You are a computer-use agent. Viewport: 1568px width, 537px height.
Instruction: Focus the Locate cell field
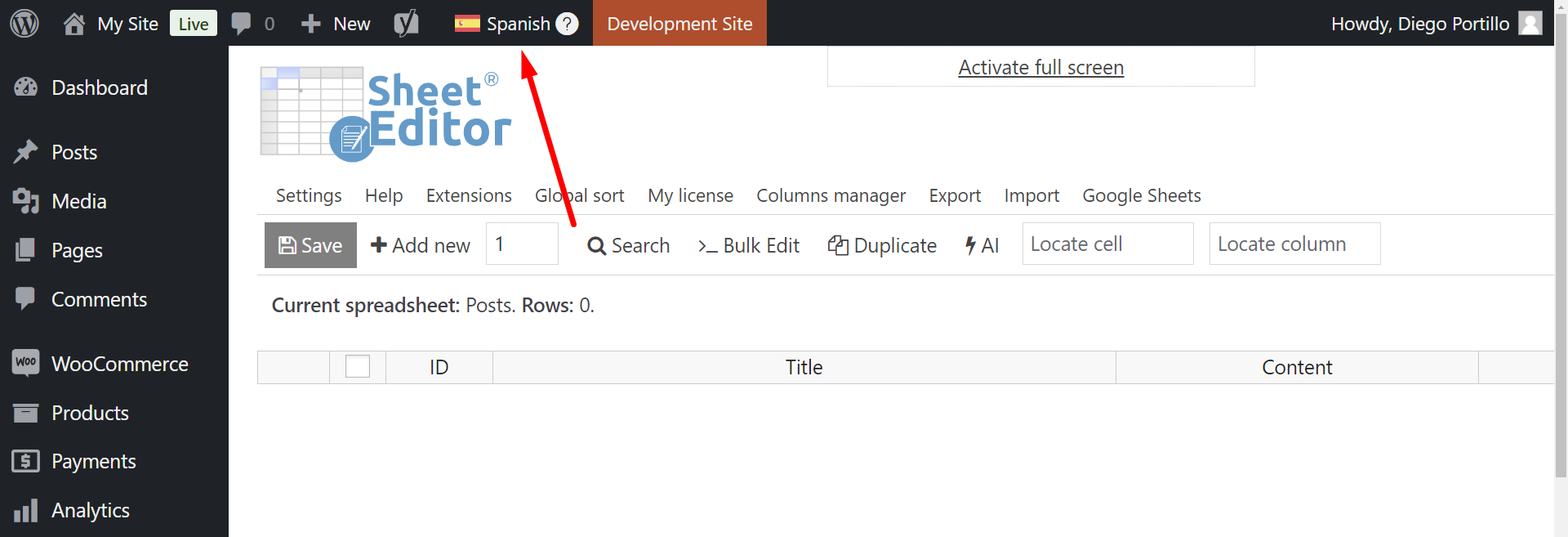click(1107, 244)
